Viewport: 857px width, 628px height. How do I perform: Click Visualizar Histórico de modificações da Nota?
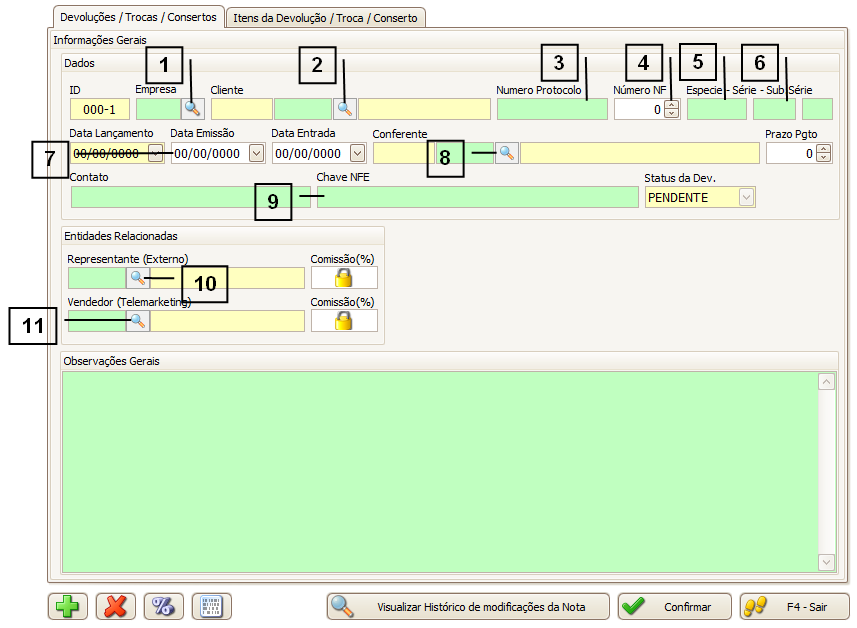coord(468,607)
